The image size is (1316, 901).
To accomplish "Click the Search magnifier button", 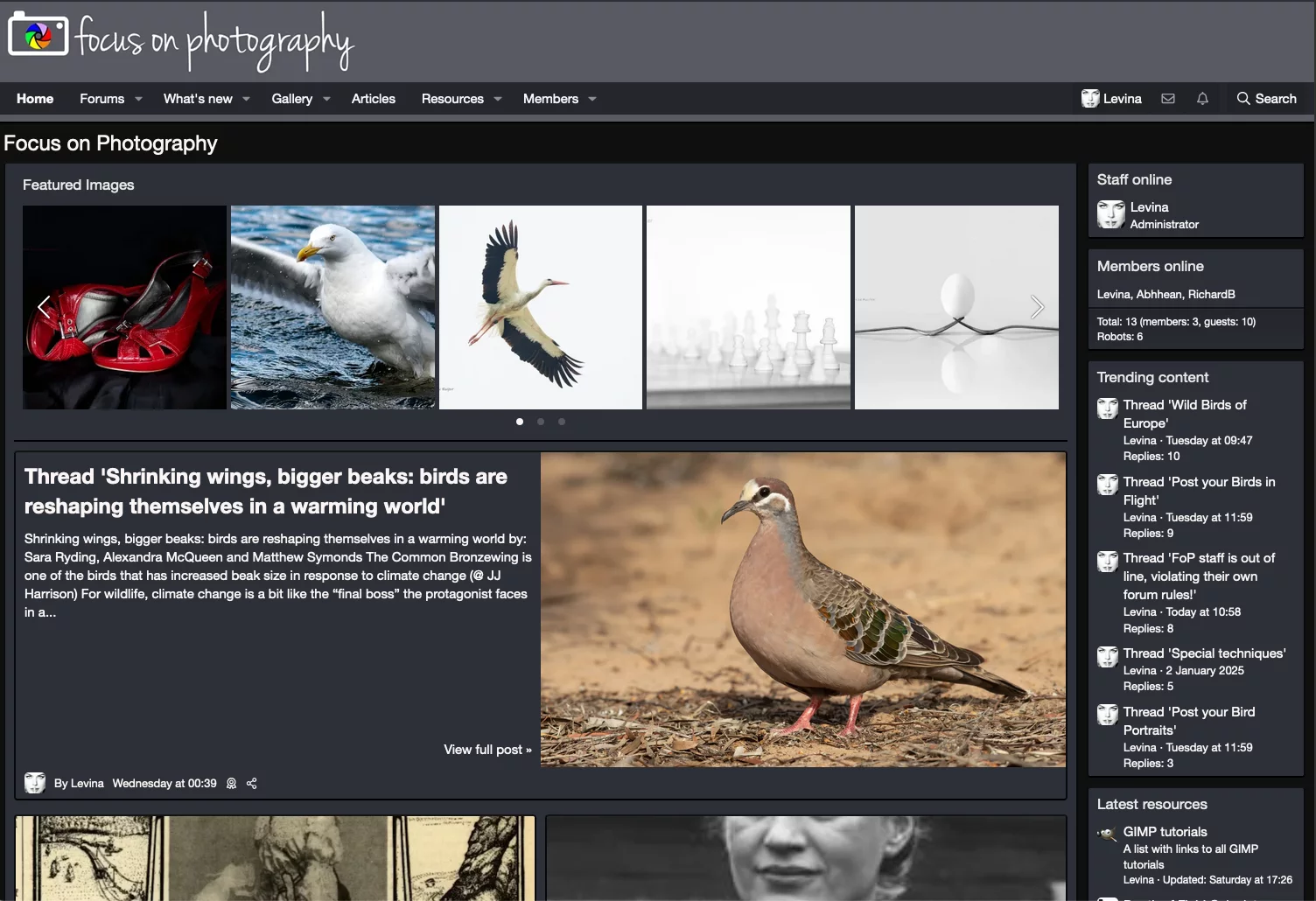I will [1266, 99].
